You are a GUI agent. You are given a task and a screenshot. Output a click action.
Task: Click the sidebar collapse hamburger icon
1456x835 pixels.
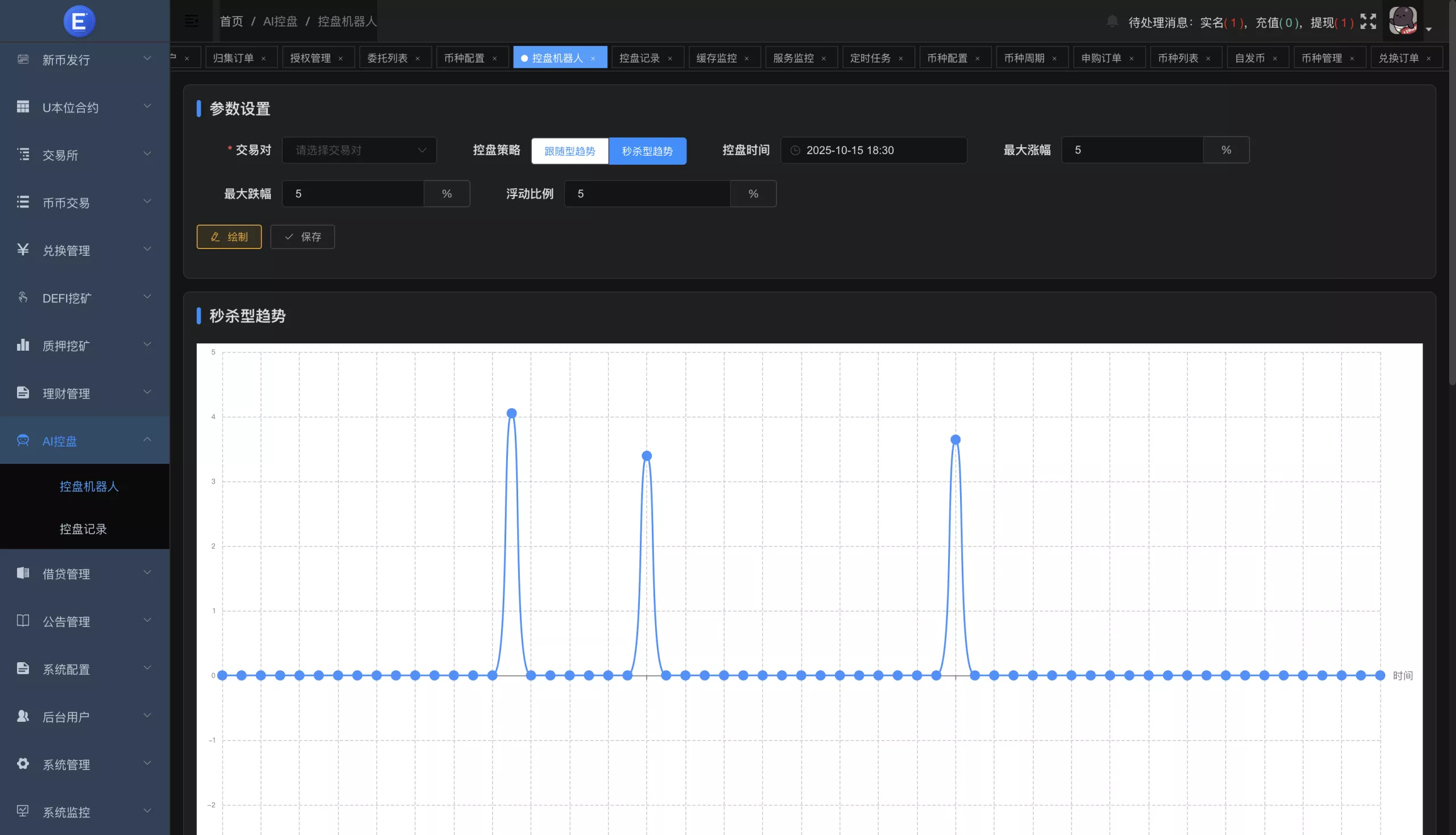(x=192, y=21)
